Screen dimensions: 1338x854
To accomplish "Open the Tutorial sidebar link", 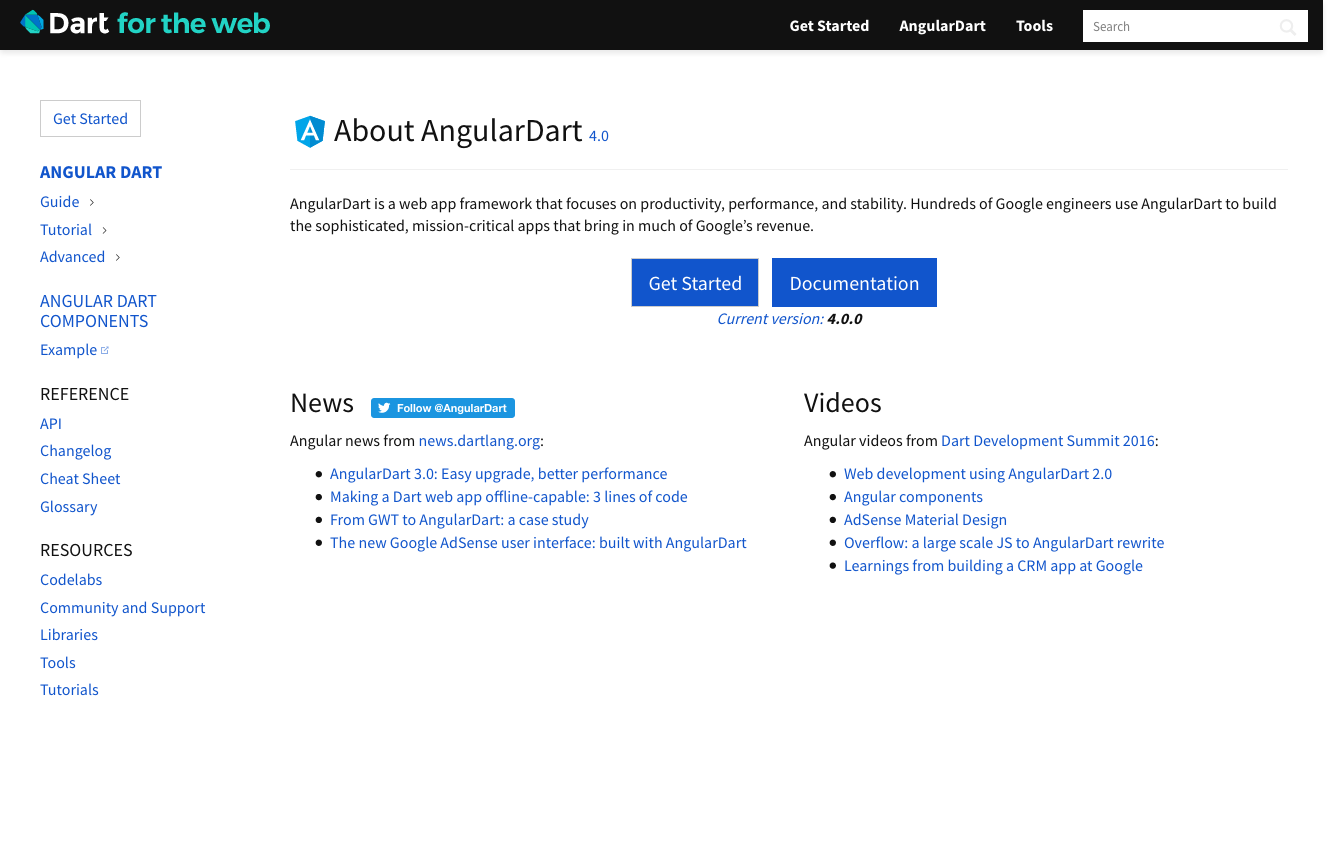I will pos(66,230).
